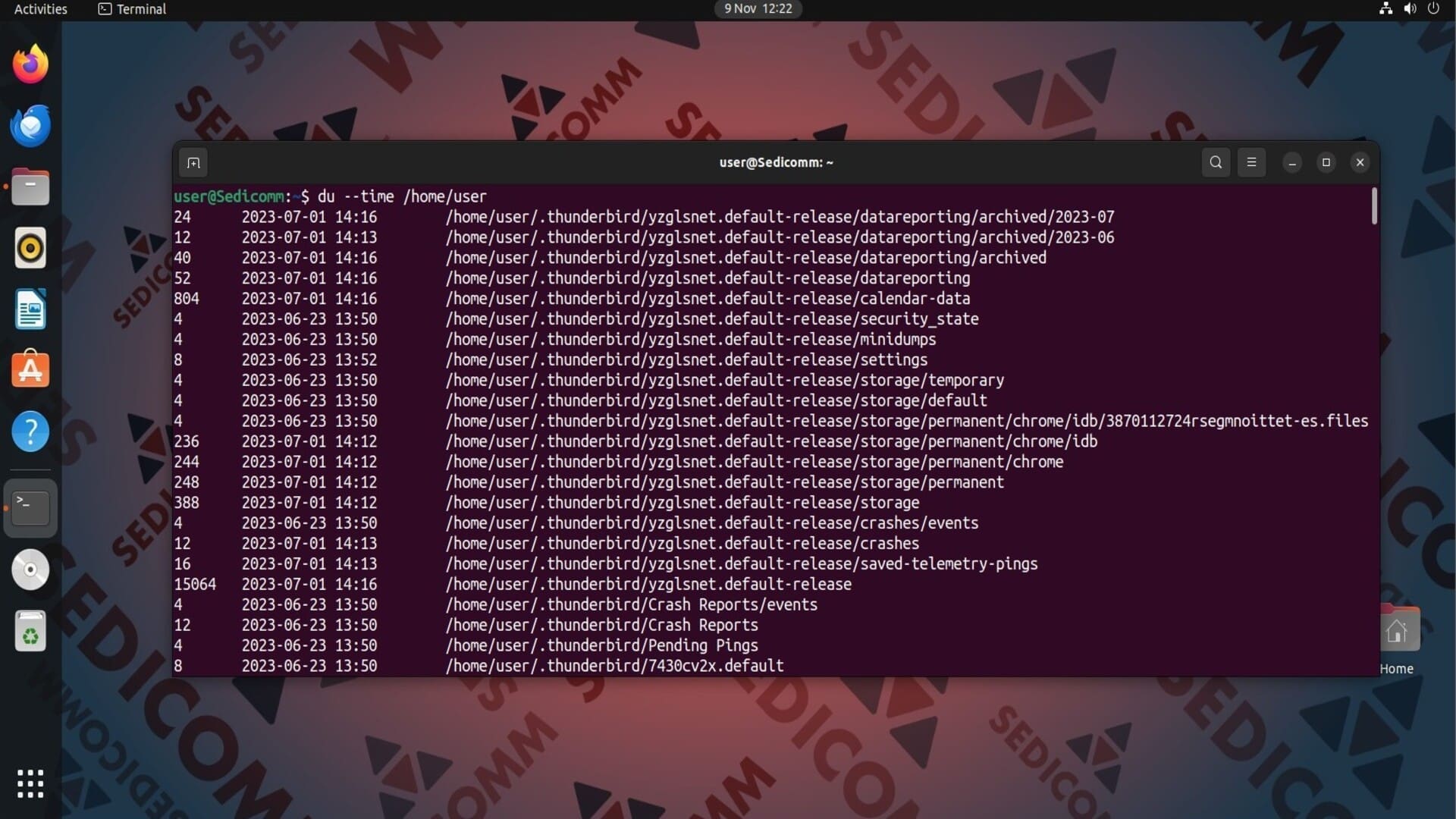Open the terminal hamburger menu
The height and width of the screenshot is (819, 1456).
click(x=1251, y=162)
